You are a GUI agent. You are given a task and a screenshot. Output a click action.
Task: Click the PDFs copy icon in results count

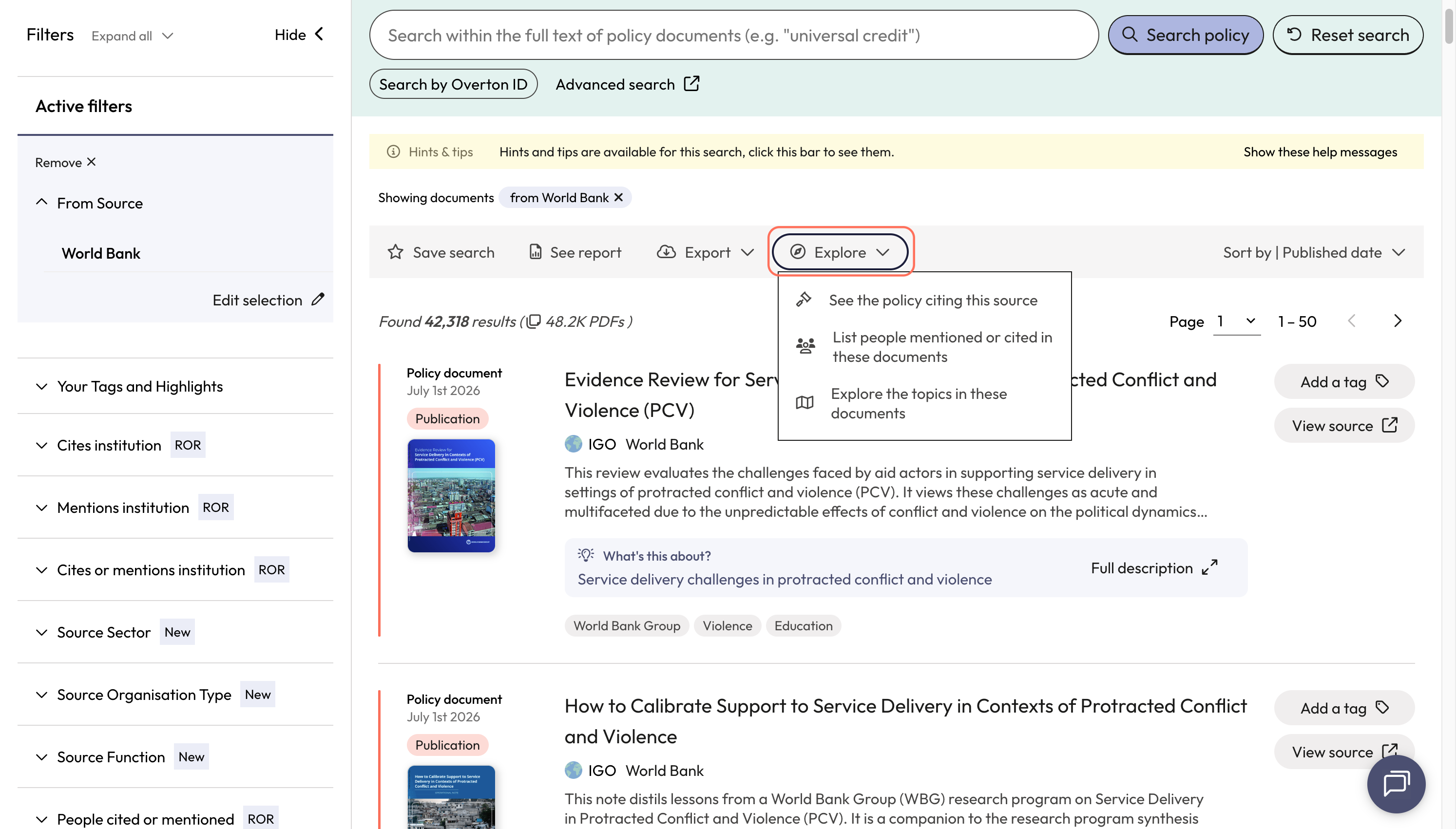pos(533,321)
